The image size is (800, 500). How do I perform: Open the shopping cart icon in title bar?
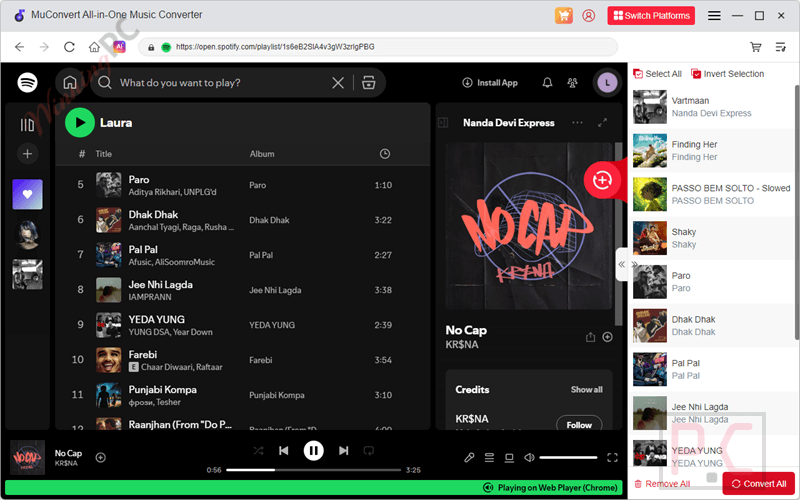[x=564, y=15]
